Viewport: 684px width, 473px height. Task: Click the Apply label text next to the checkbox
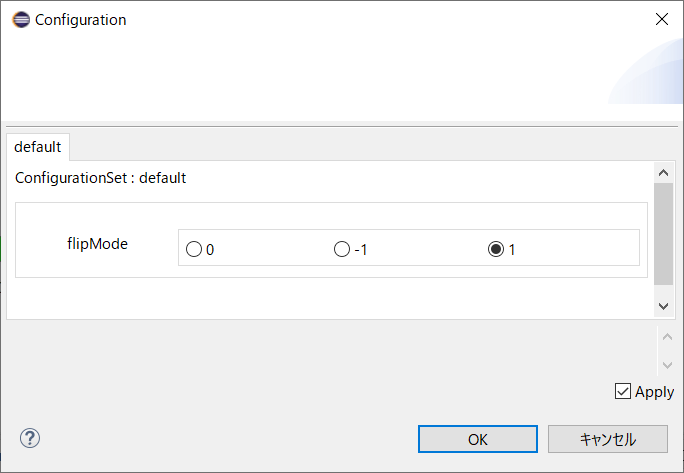point(654,392)
